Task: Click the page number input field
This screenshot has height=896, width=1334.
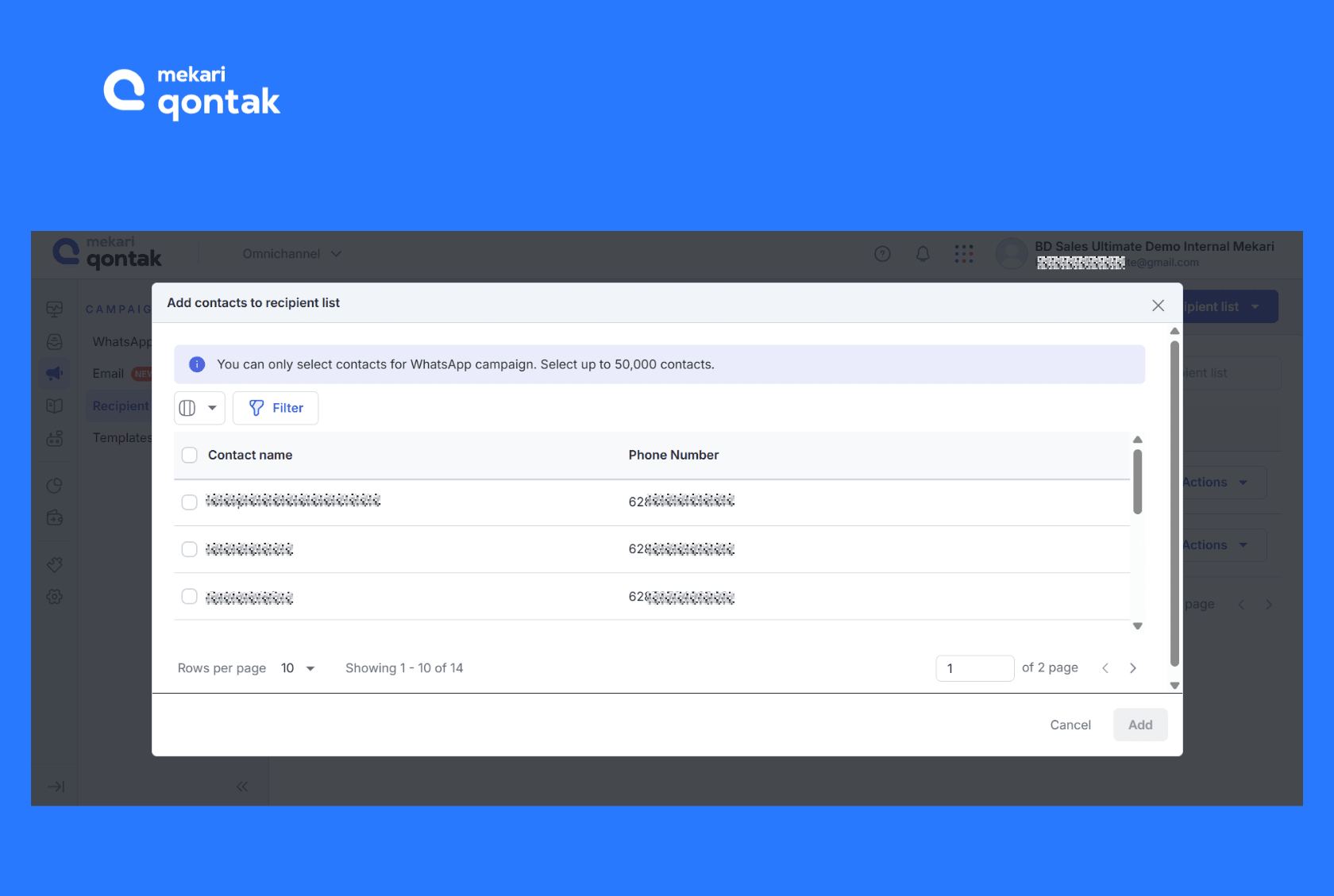Action: pos(974,668)
